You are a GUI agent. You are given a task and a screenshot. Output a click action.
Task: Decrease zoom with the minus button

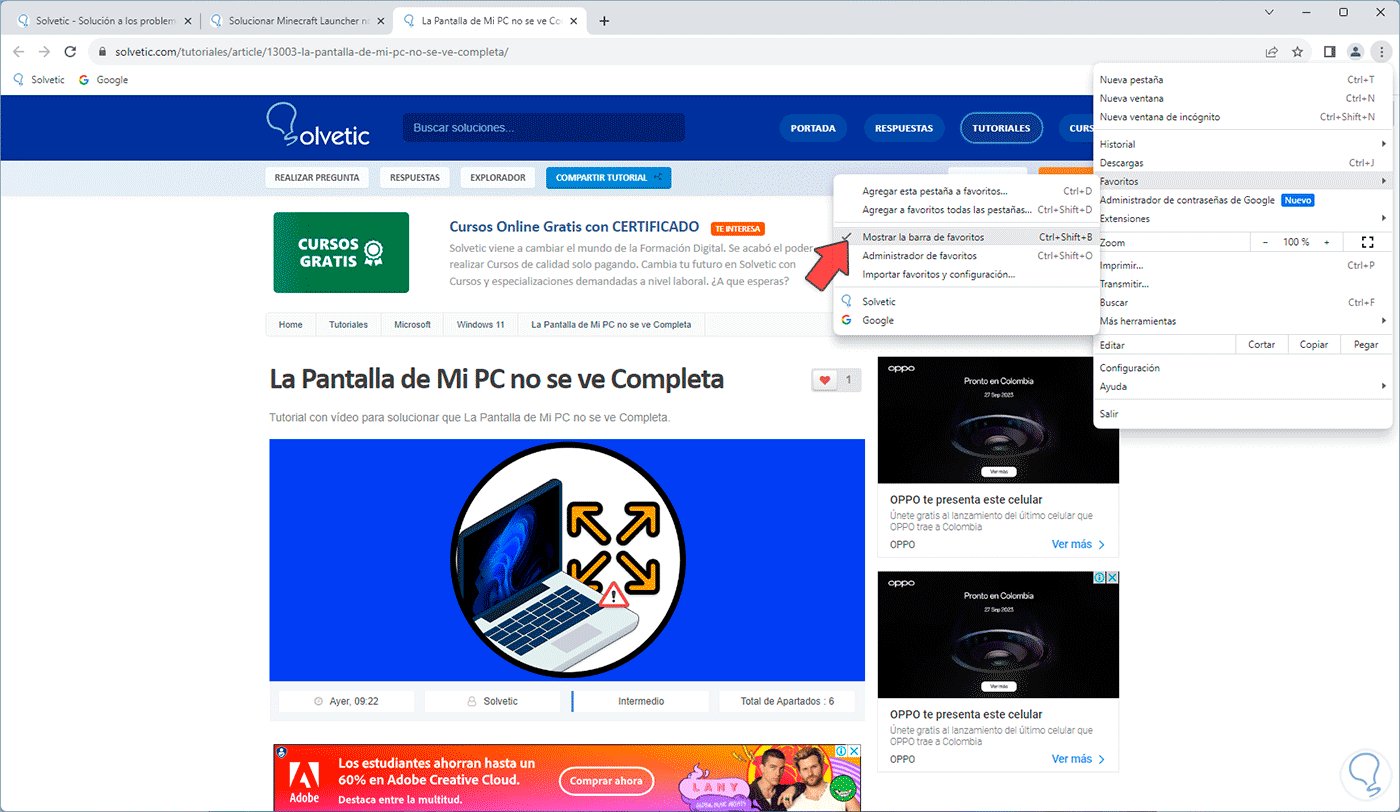point(1265,242)
